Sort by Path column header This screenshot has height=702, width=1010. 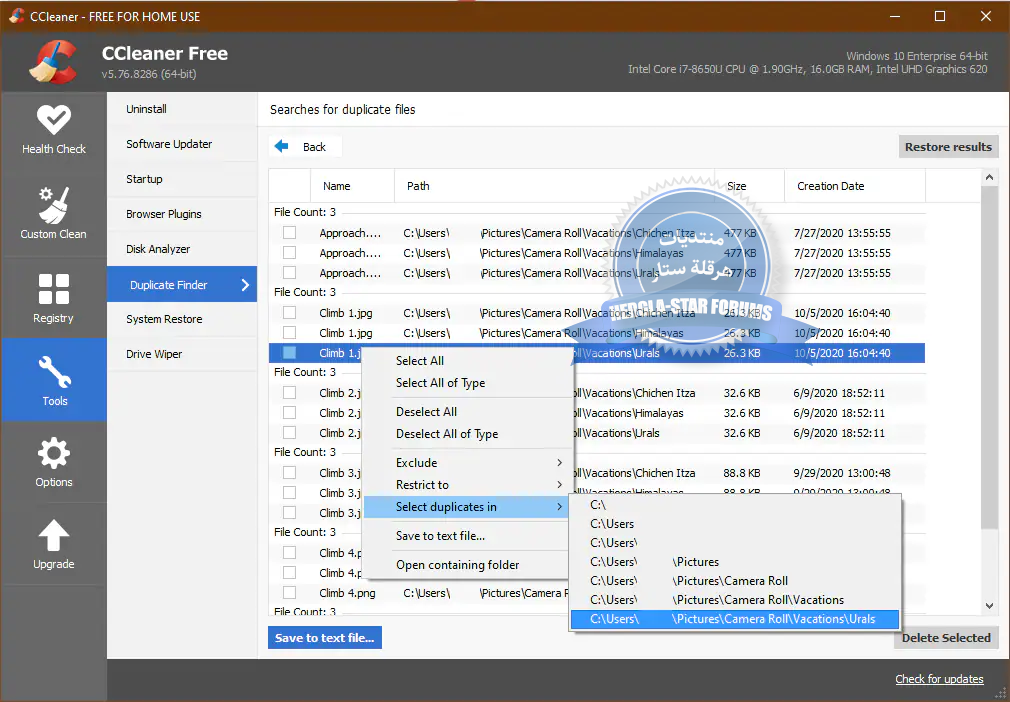pos(555,186)
